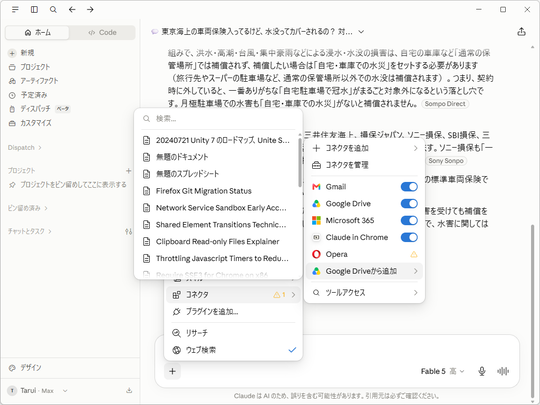
Task: Turn off the Google Drive connector
Action: 409,204
